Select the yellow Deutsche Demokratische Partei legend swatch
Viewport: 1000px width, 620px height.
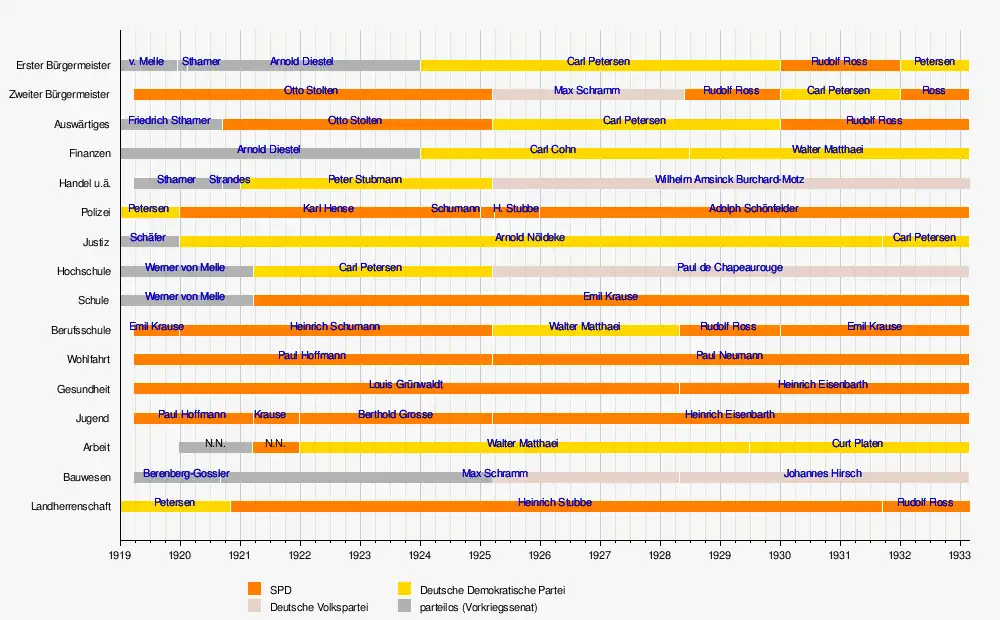(405, 590)
